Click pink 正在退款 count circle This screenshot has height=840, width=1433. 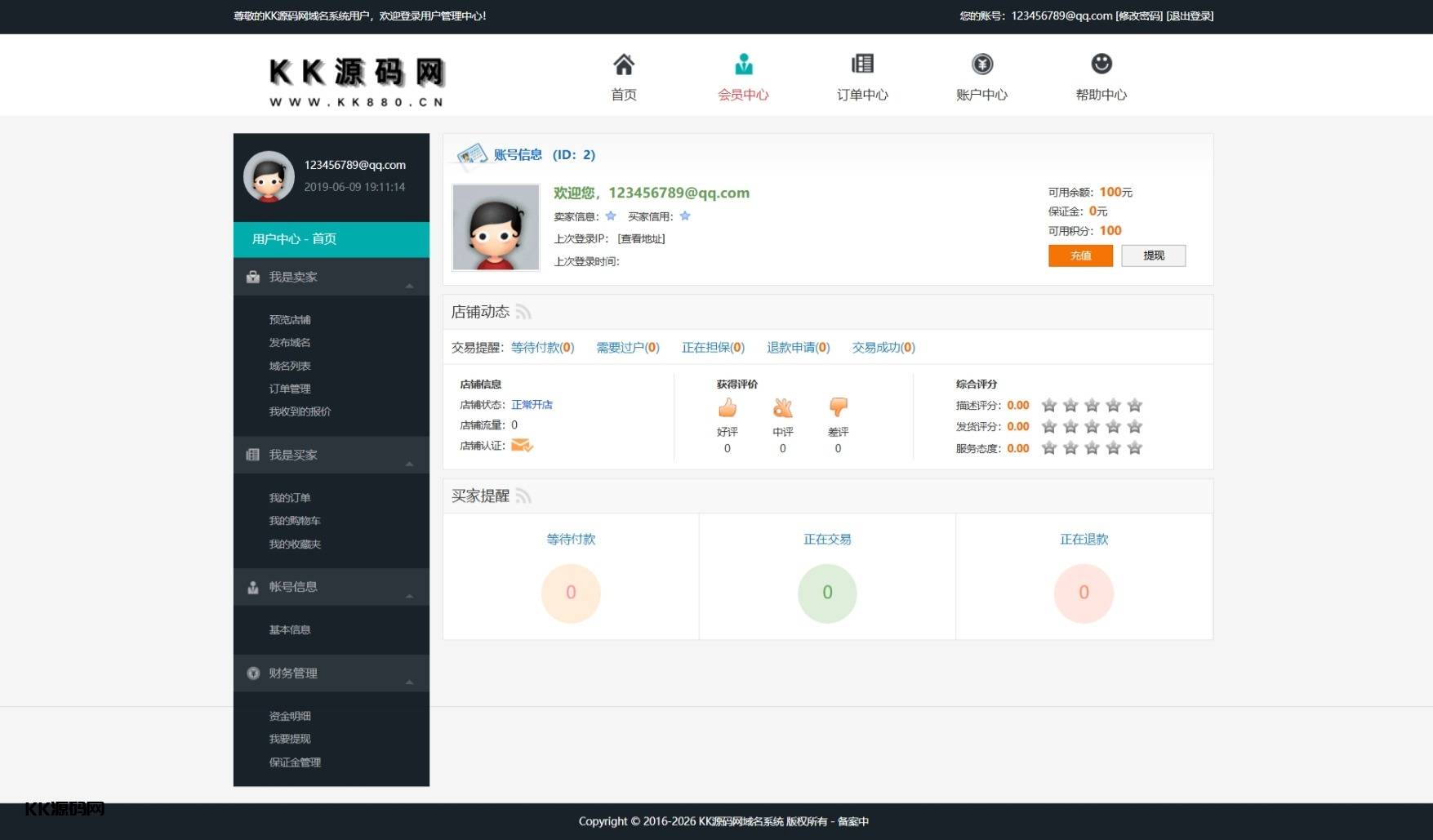click(x=1084, y=593)
